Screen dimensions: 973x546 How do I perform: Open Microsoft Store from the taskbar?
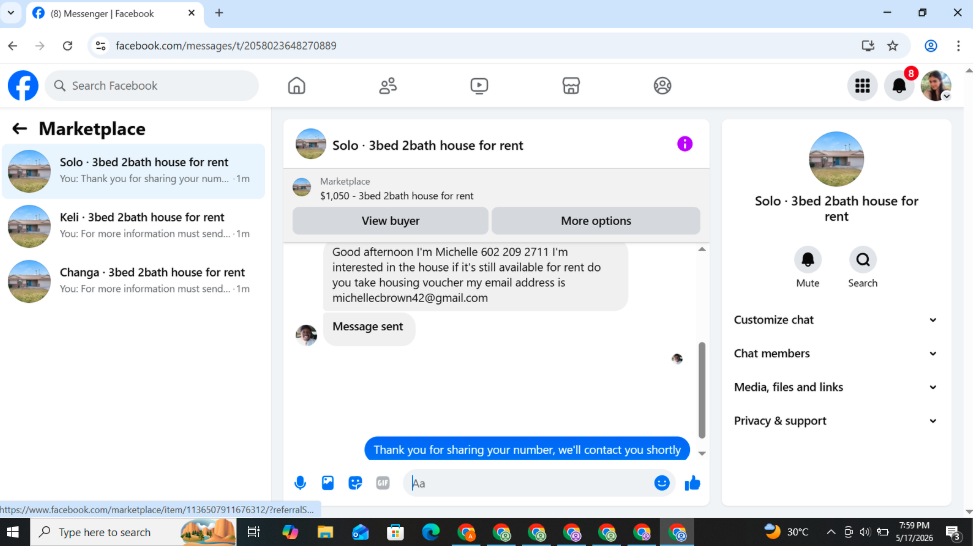[x=395, y=532]
